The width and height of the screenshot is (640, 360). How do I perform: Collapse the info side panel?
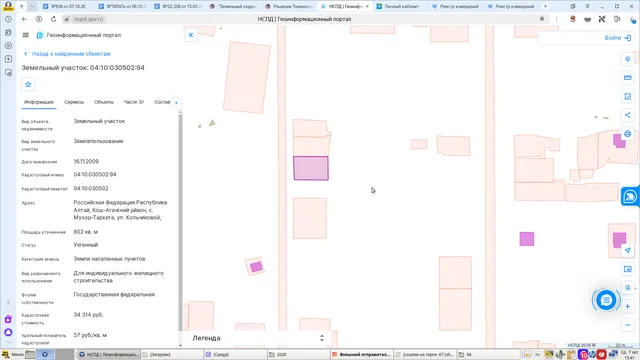[191, 35]
